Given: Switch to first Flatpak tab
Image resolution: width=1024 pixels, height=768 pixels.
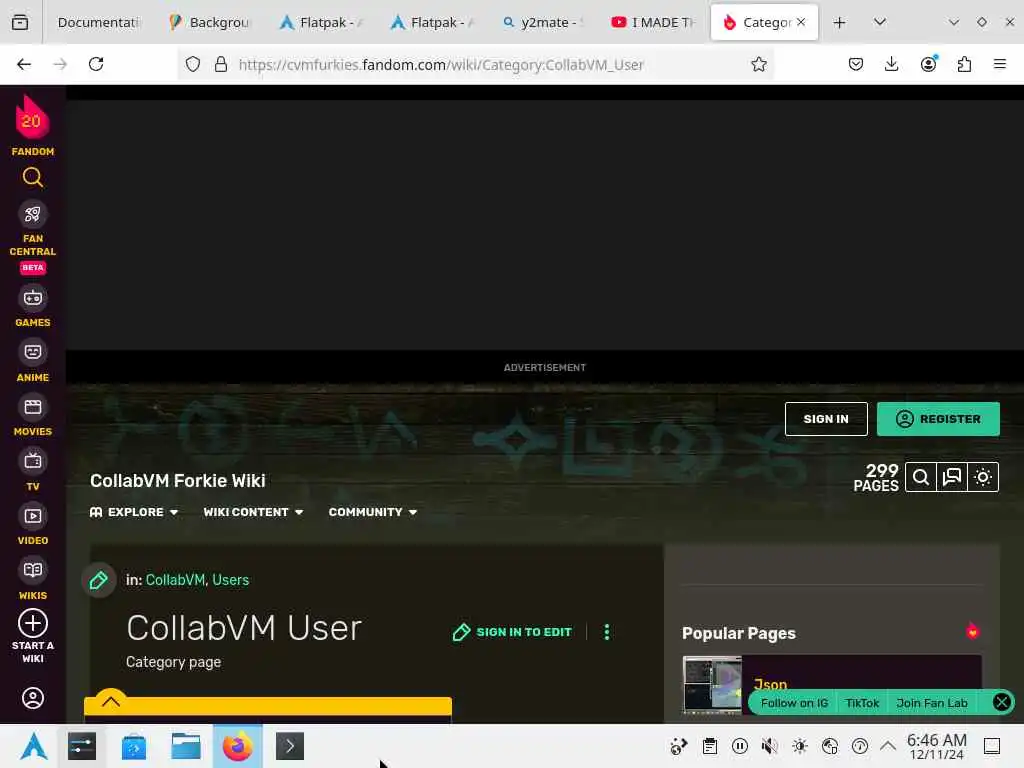Looking at the screenshot, I should (x=321, y=22).
